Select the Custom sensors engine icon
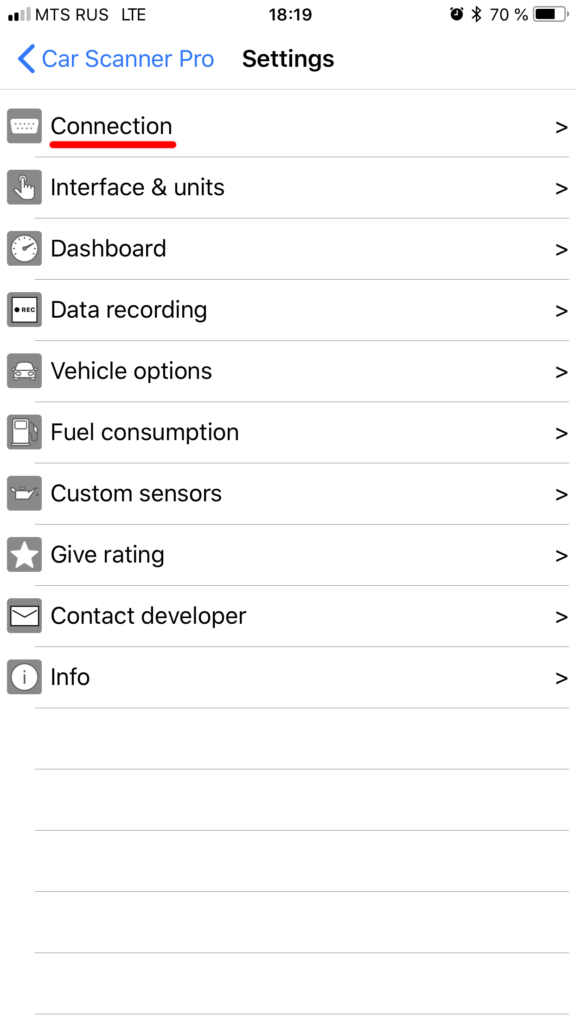 point(24,493)
